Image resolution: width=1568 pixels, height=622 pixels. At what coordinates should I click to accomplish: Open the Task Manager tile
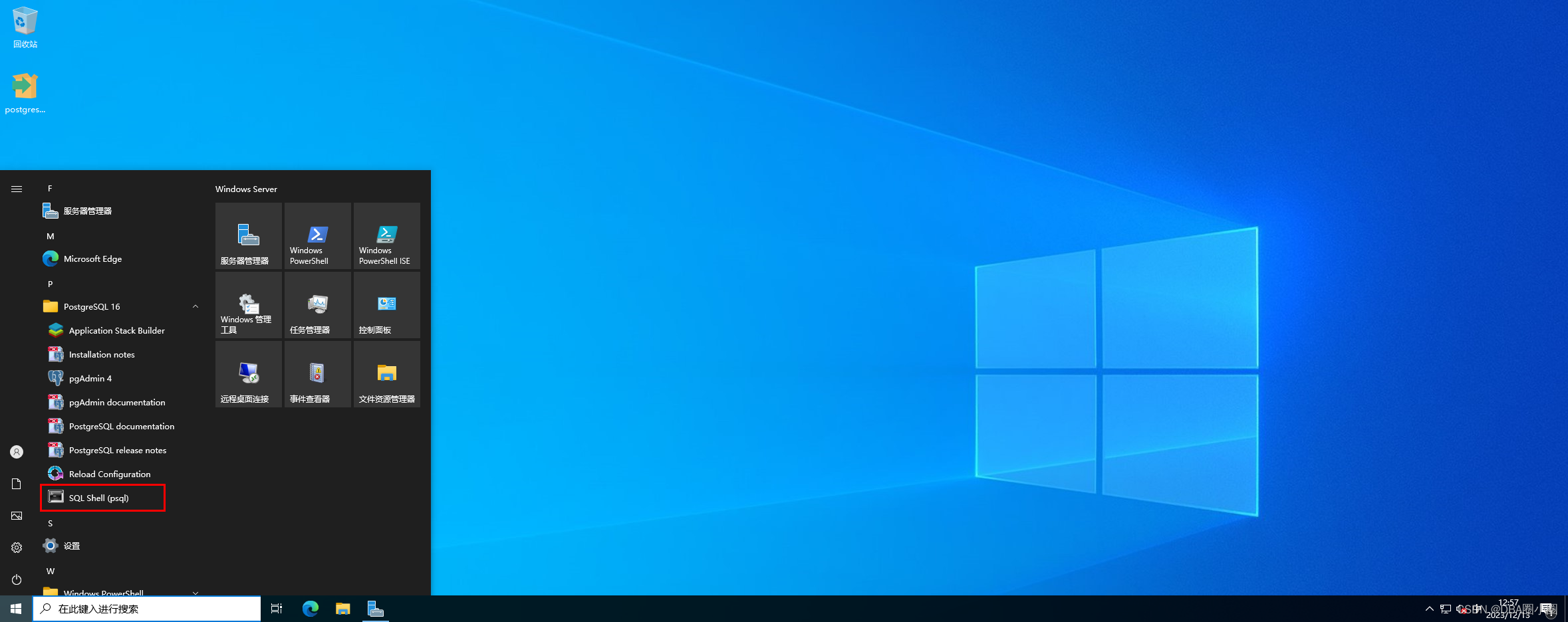(x=318, y=305)
